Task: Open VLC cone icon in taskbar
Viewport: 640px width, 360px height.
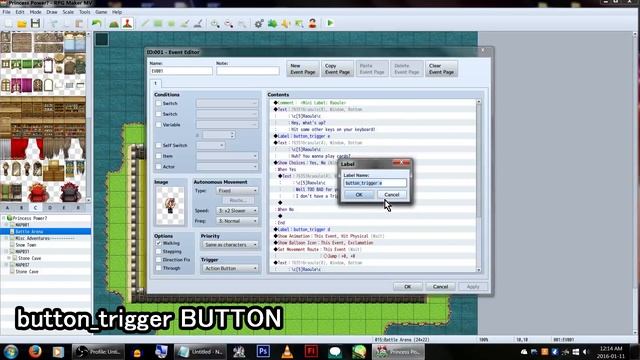Action: coord(287,351)
